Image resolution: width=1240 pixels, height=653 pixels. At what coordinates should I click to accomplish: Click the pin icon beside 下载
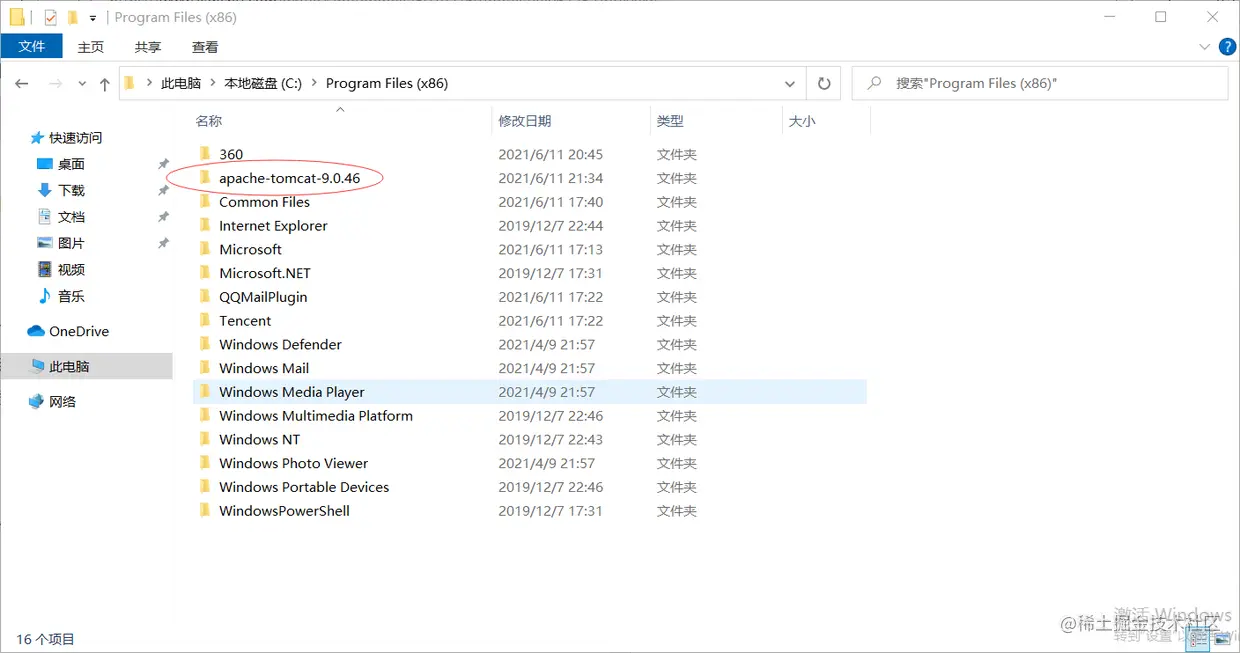(163, 190)
